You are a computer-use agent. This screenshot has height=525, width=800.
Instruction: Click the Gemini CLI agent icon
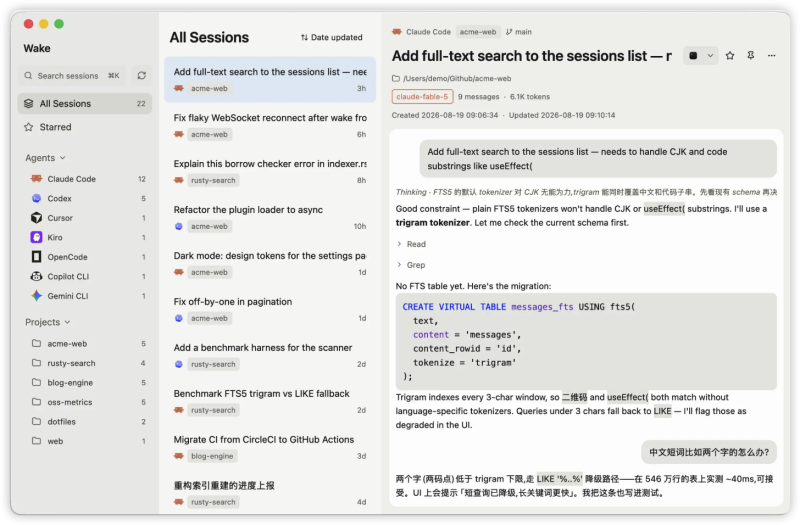click(36, 295)
